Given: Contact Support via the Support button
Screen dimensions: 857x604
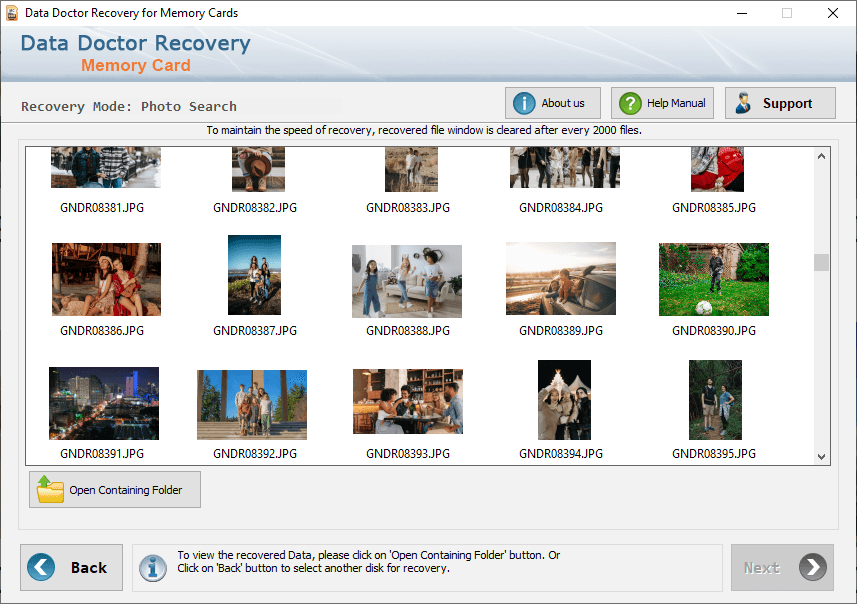Looking at the screenshot, I should pos(780,103).
